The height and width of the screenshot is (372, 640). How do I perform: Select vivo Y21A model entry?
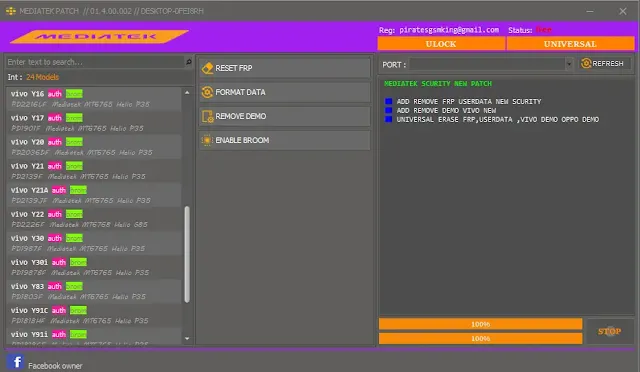[94, 195]
